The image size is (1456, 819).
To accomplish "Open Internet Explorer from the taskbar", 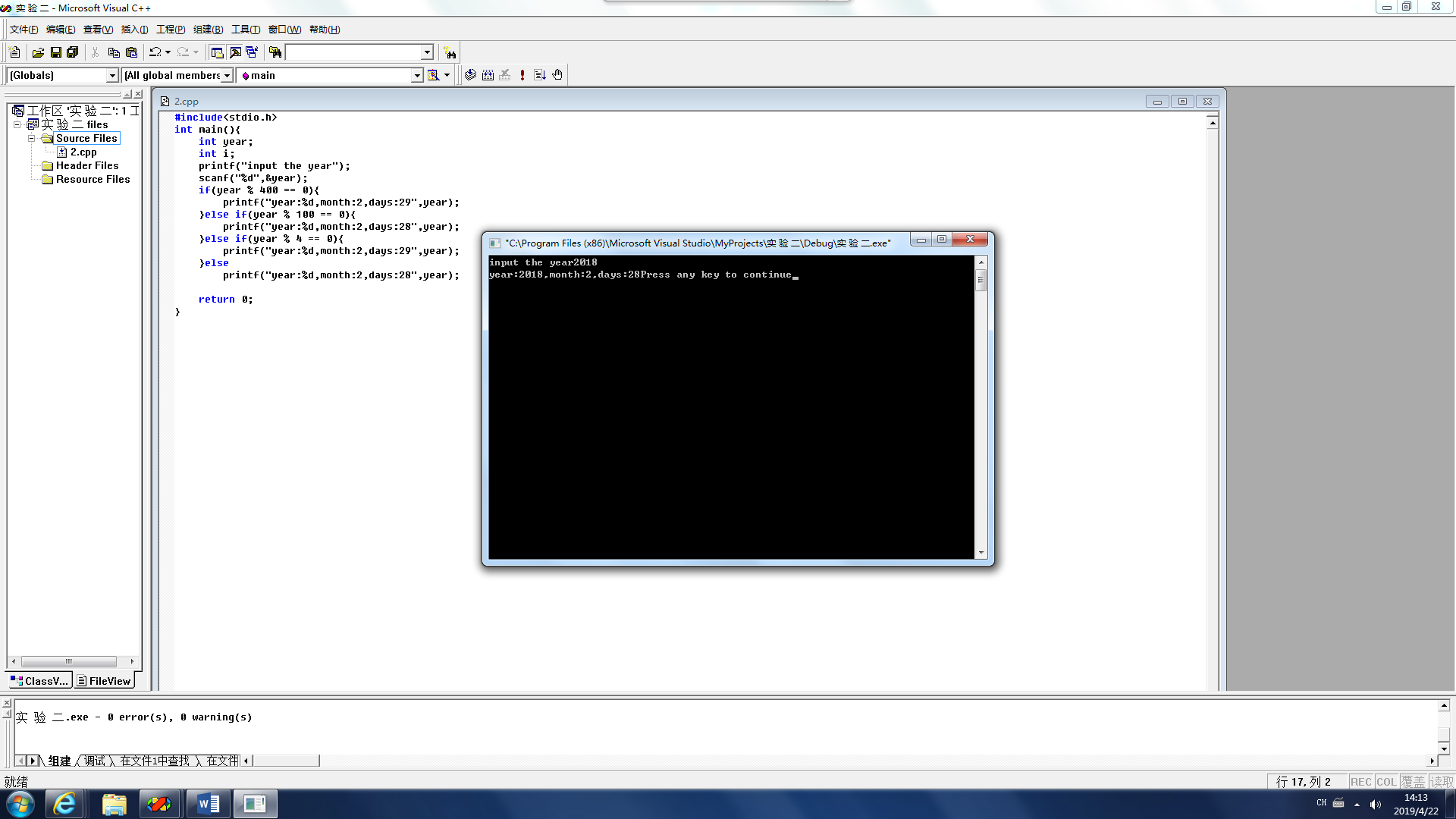I will tap(64, 804).
